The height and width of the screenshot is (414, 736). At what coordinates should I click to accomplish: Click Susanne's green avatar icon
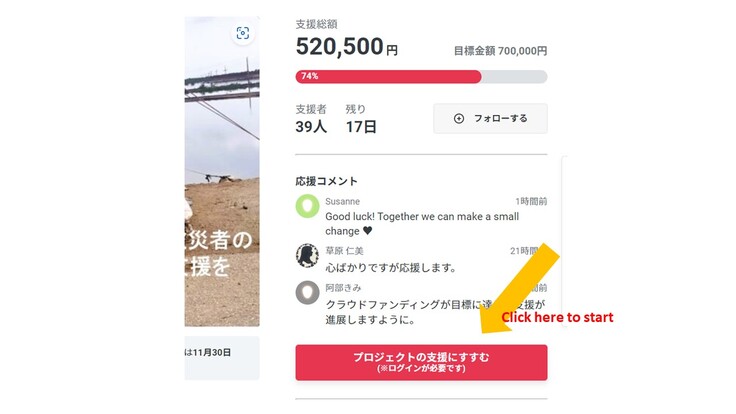tap(307, 207)
